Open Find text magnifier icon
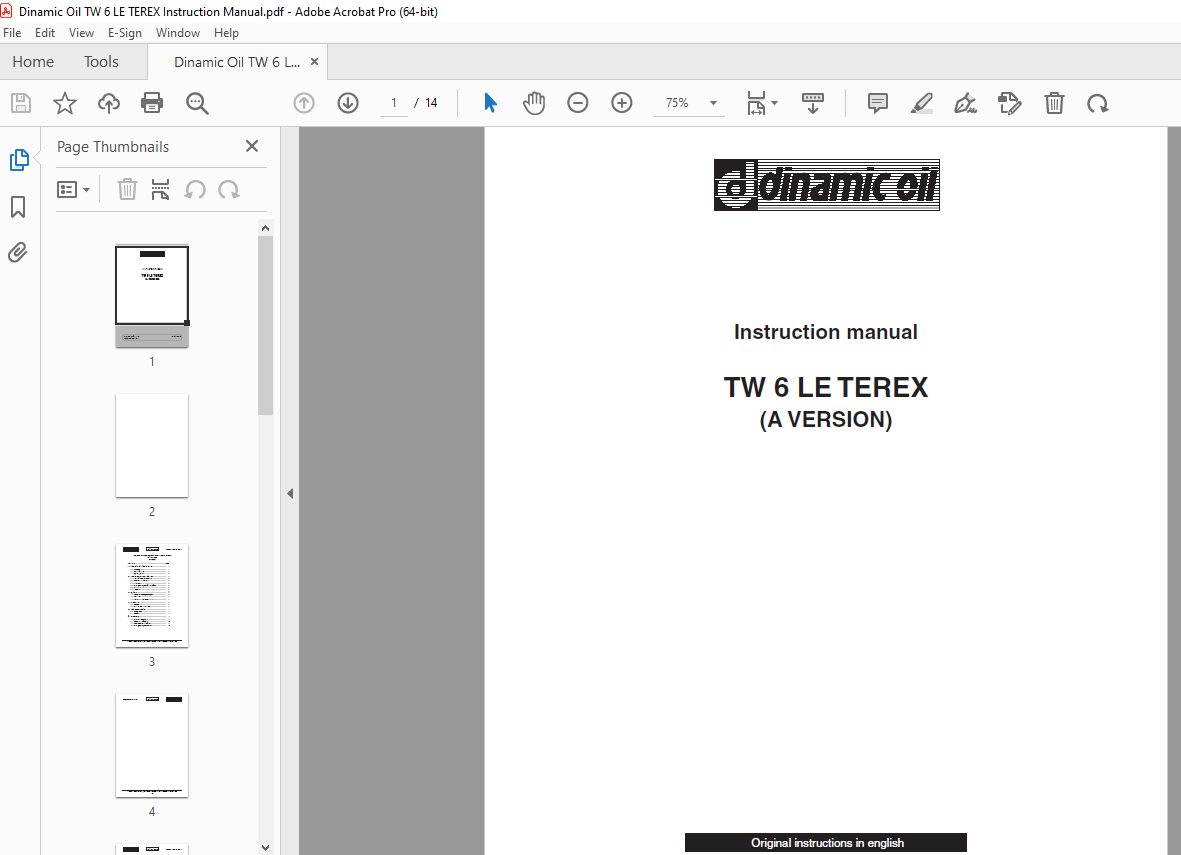Viewport: 1181px width, 855px height. 197,103
